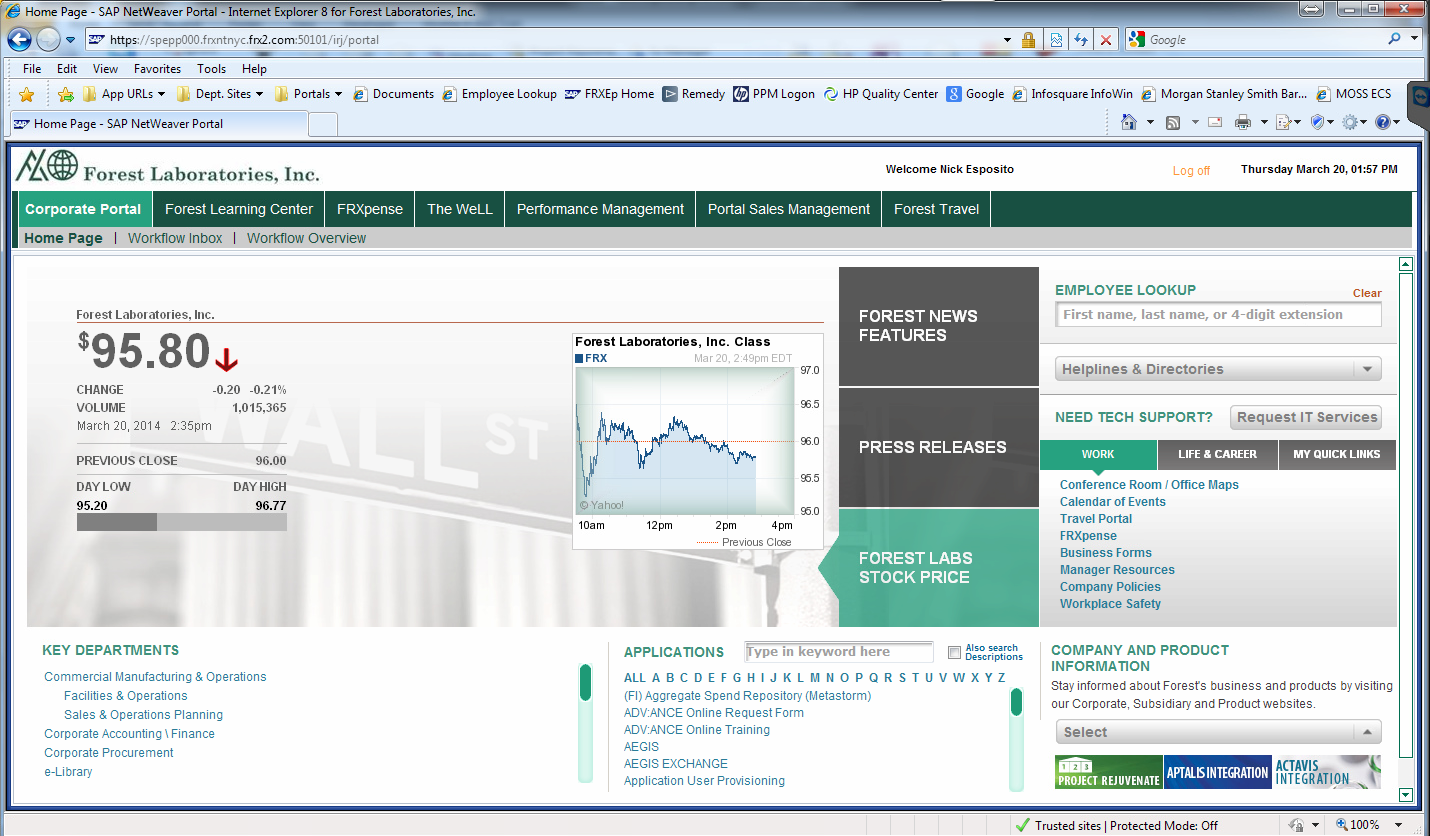Click the red Stop loading icon

1105,40
